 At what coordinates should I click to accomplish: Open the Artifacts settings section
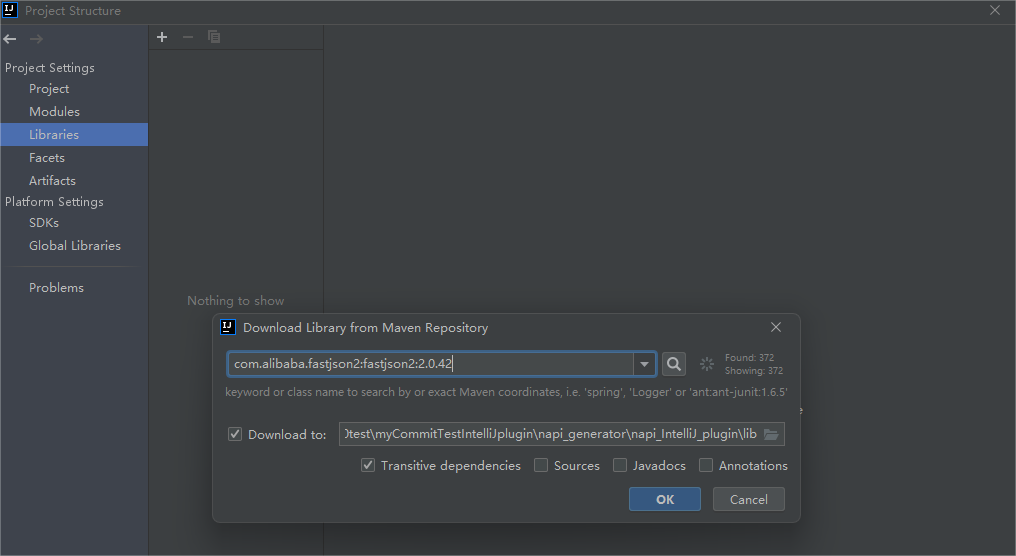(x=52, y=181)
